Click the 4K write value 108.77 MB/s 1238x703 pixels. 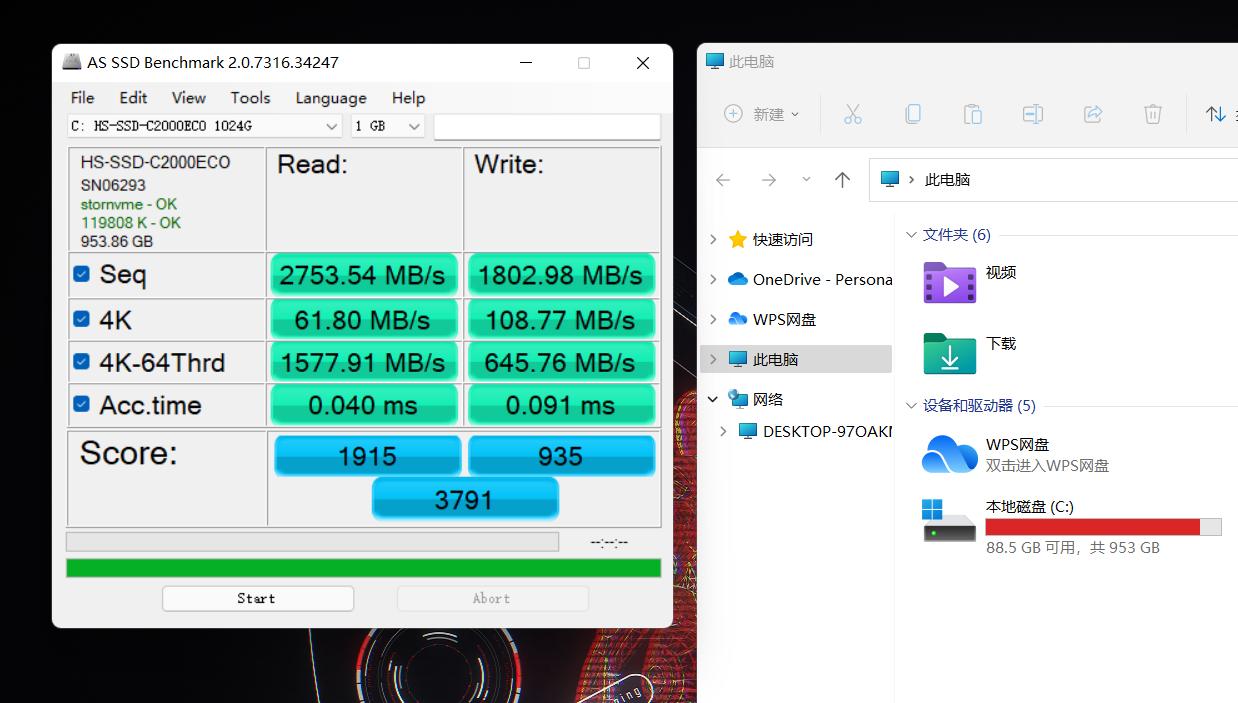(x=560, y=320)
